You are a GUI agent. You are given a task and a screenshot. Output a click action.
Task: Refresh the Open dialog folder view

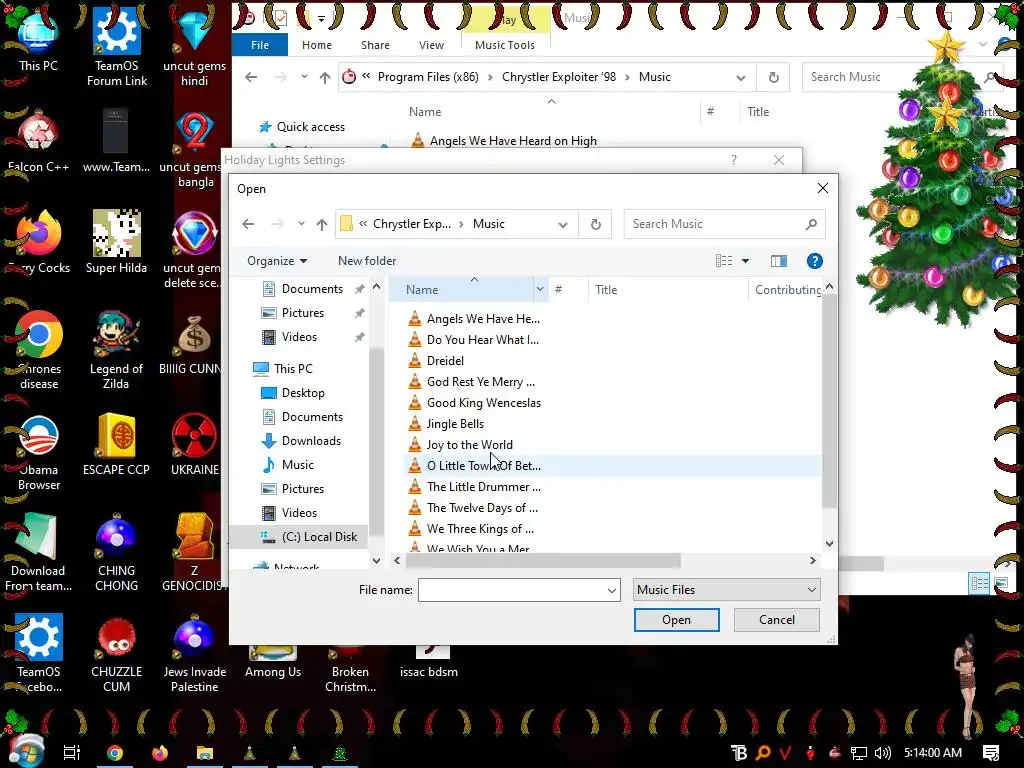click(x=596, y=224)
